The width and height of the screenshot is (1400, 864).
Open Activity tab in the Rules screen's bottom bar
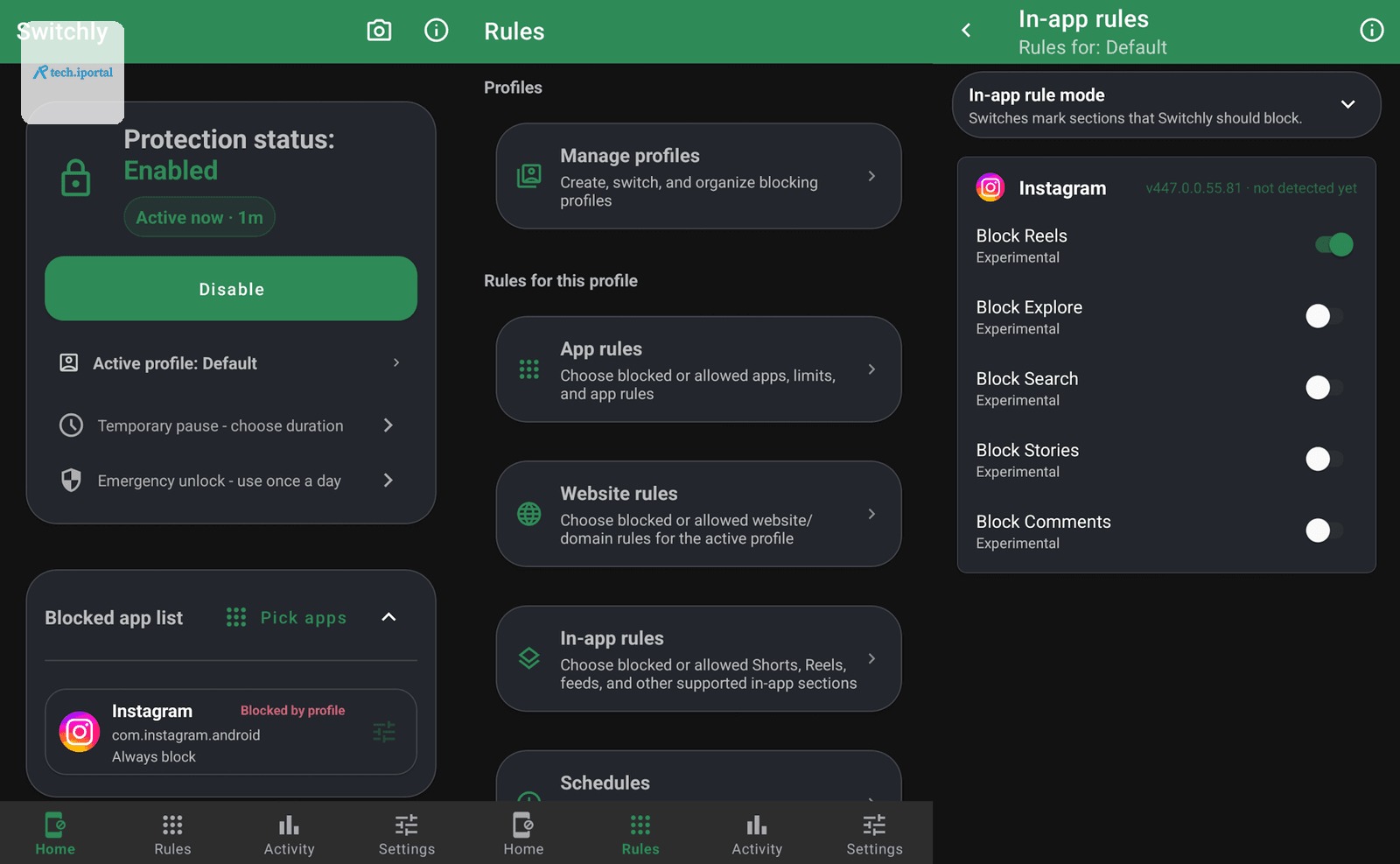(757, 833)
